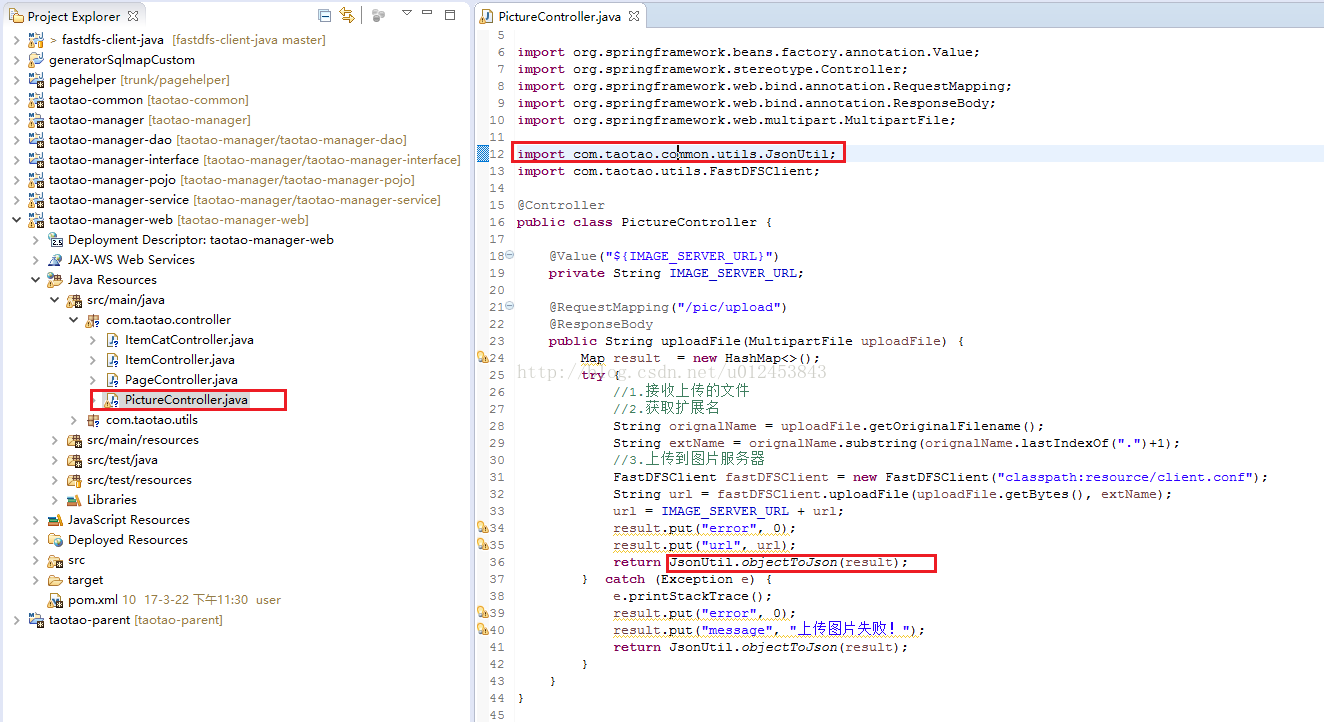Click the JAX-WS Web Services icon

(56, 260)
